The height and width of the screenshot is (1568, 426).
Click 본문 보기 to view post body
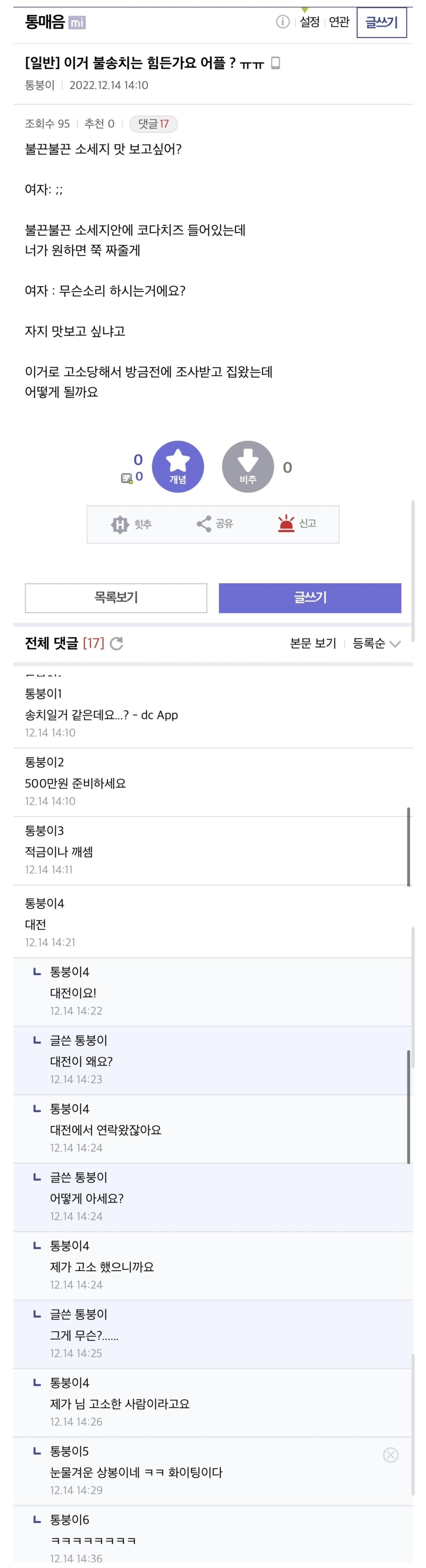pos(313,643)
